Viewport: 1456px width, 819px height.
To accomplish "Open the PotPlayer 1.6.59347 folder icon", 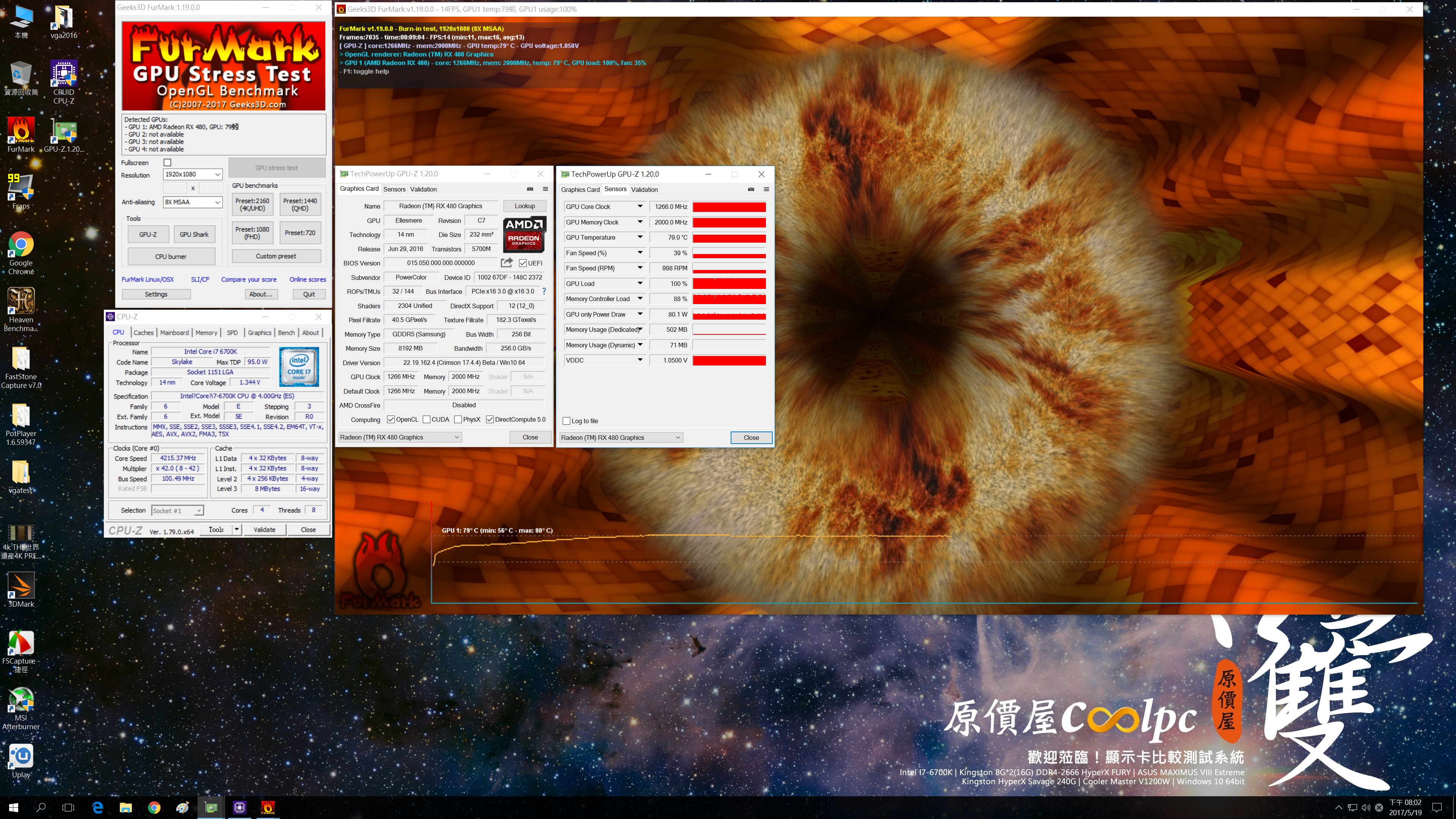I will click(x=21, y=424).
